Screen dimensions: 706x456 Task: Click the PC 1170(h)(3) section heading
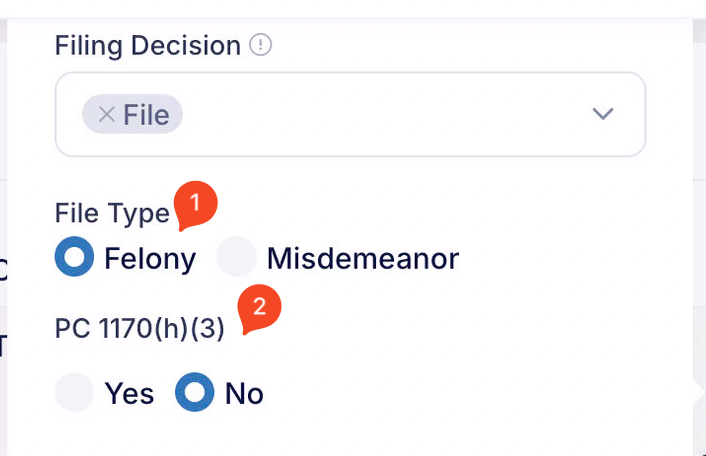[140, 328]
